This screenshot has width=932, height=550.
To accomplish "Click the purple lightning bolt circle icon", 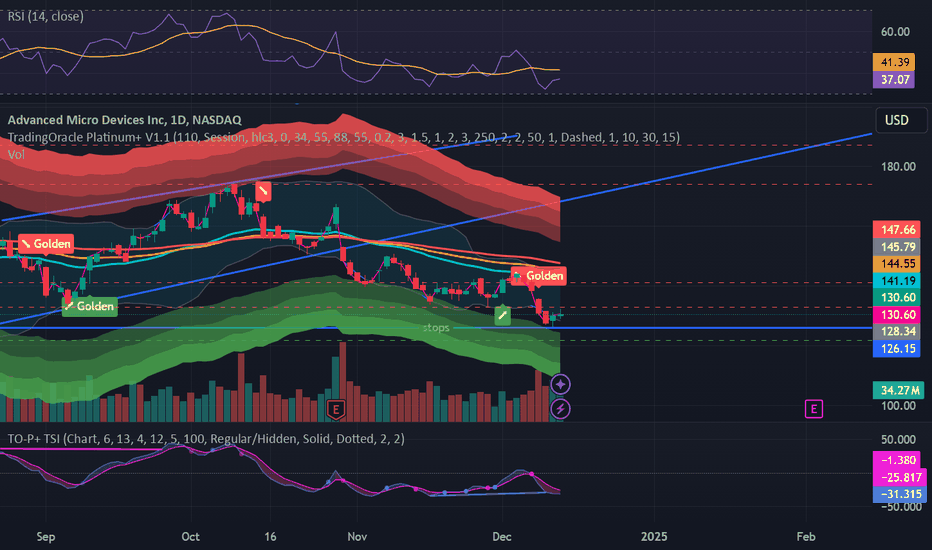I will coord(561,408).
